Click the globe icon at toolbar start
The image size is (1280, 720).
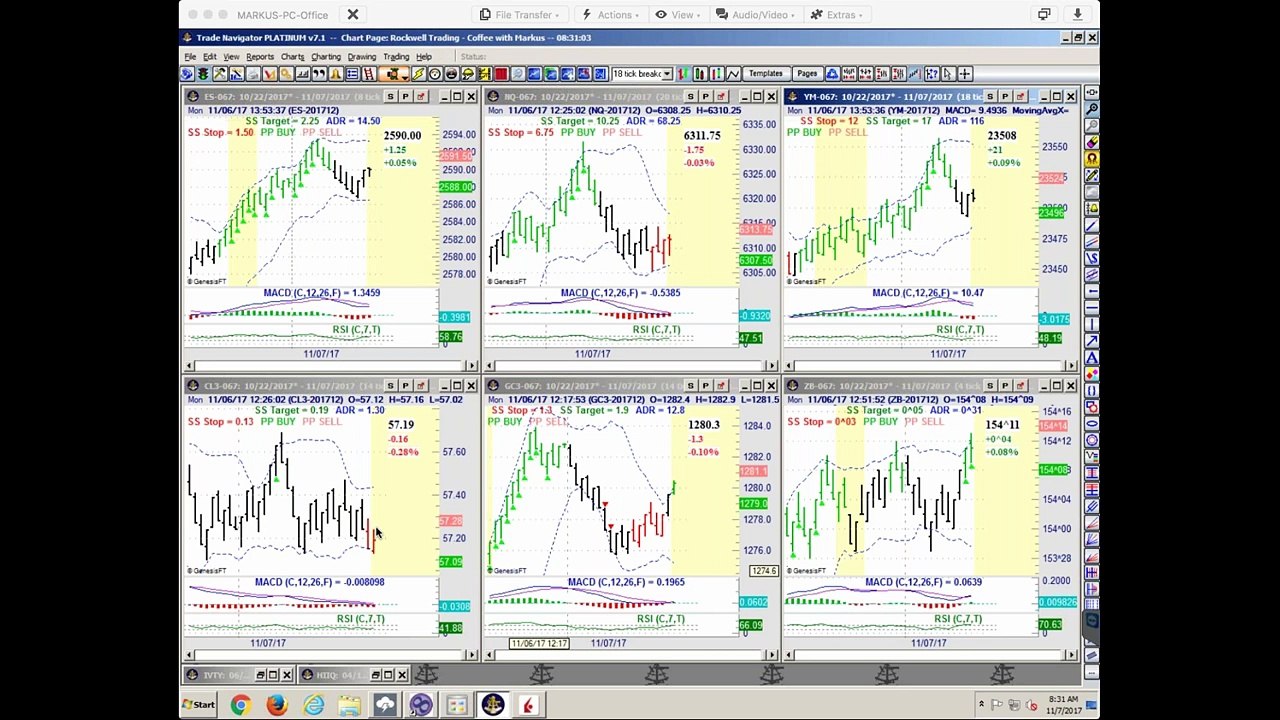[187, 74]
